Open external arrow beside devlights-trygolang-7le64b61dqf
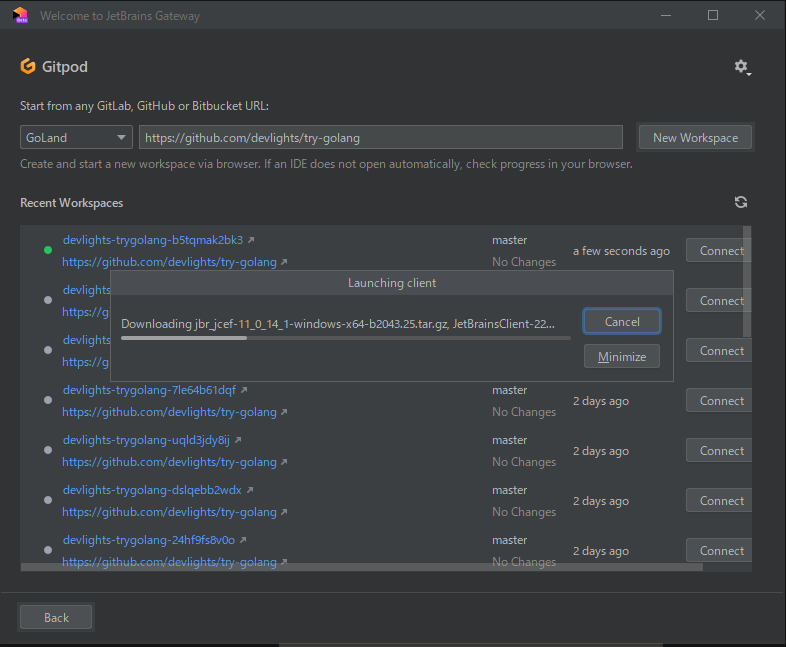This screenshot has height=647, width=786. click(x=244, y=390)
